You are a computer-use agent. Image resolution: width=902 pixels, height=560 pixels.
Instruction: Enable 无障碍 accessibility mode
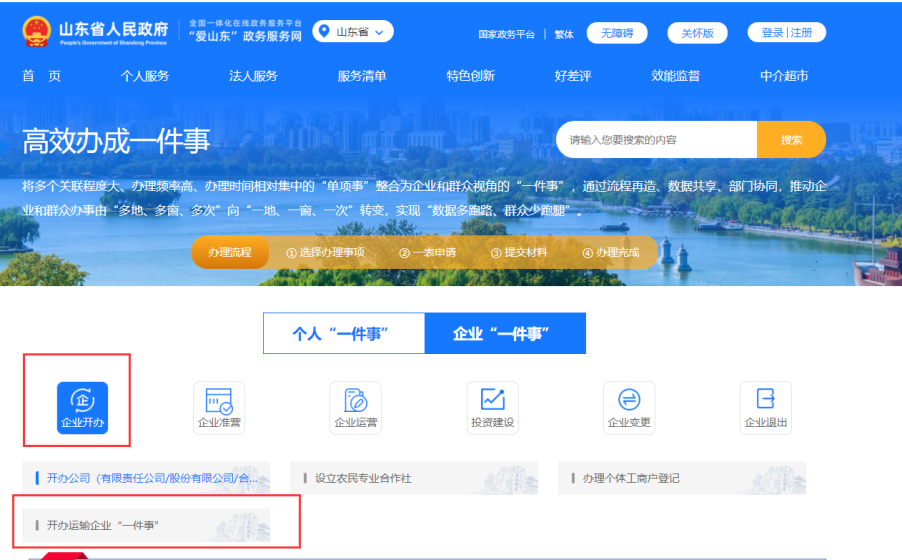(616, 33)
